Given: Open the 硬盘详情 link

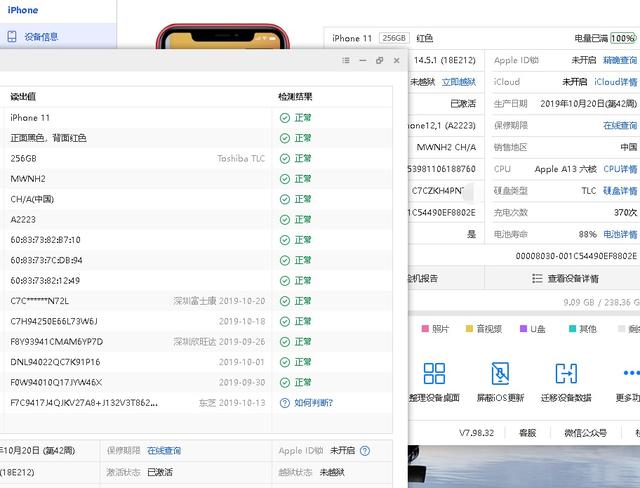Looking at the screenshot, I should tap(619, 191).
